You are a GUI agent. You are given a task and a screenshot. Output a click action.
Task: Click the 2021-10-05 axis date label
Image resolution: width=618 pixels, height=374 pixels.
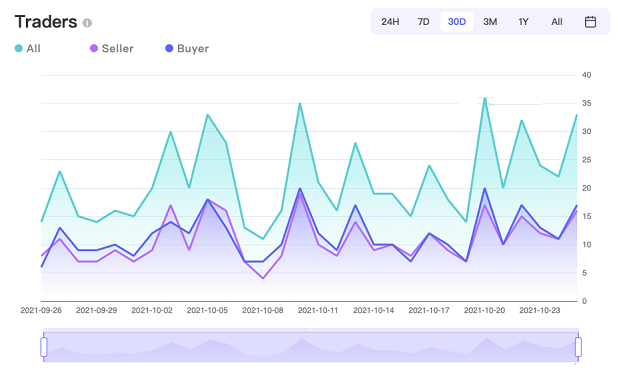207,311
